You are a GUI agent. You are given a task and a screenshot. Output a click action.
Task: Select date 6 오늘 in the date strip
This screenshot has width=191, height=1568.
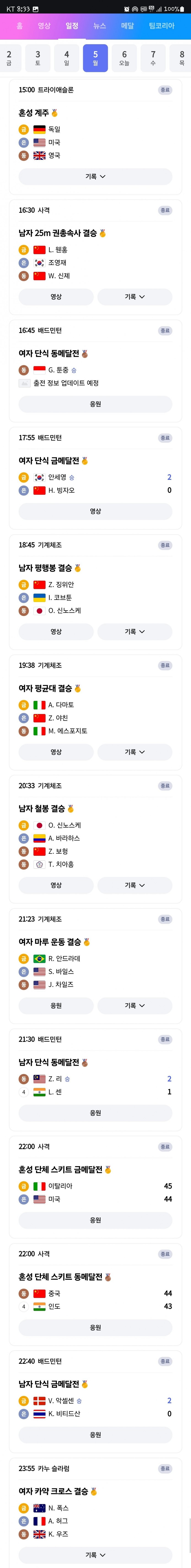pos(124,58)
